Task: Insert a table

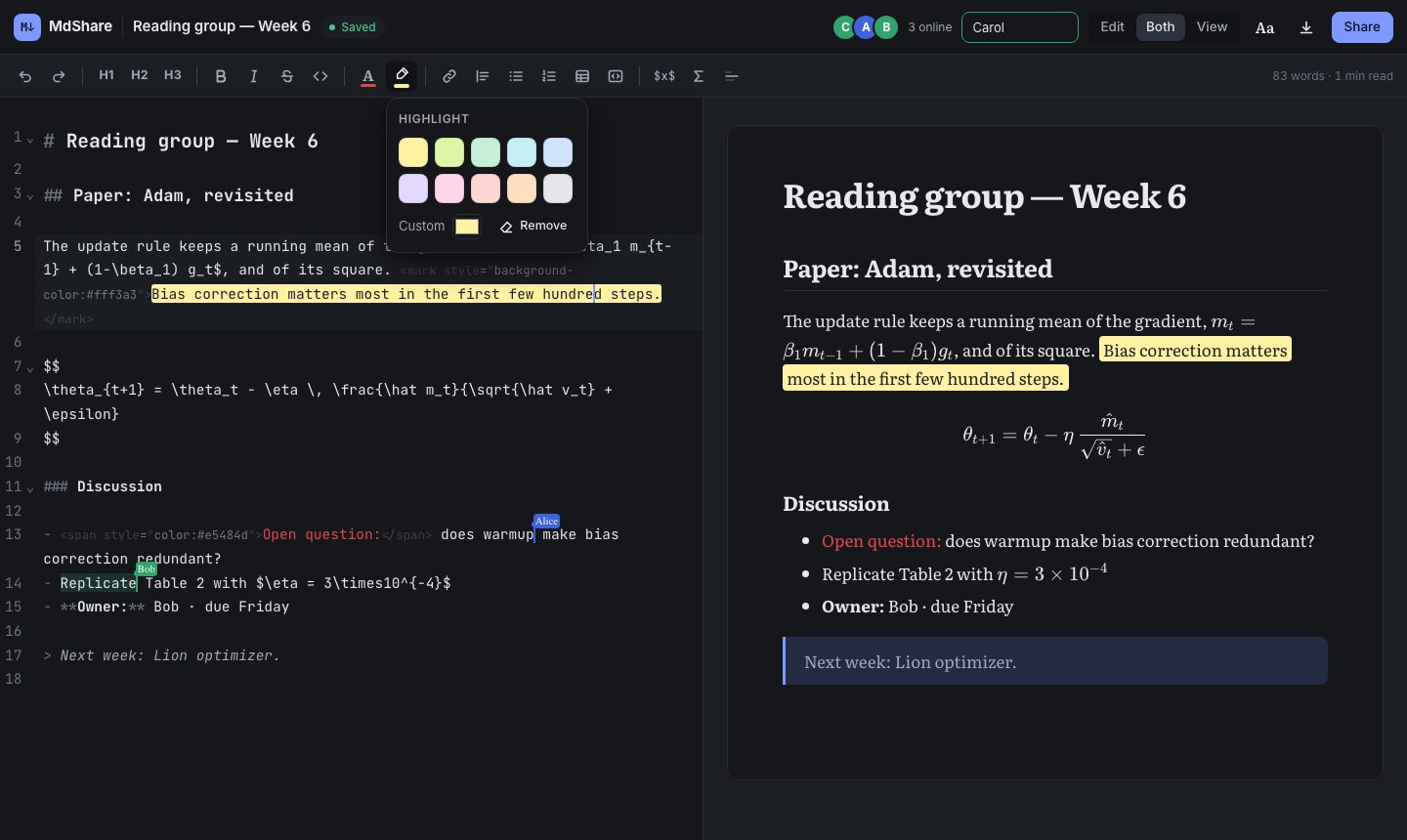Action: [582, 76]
